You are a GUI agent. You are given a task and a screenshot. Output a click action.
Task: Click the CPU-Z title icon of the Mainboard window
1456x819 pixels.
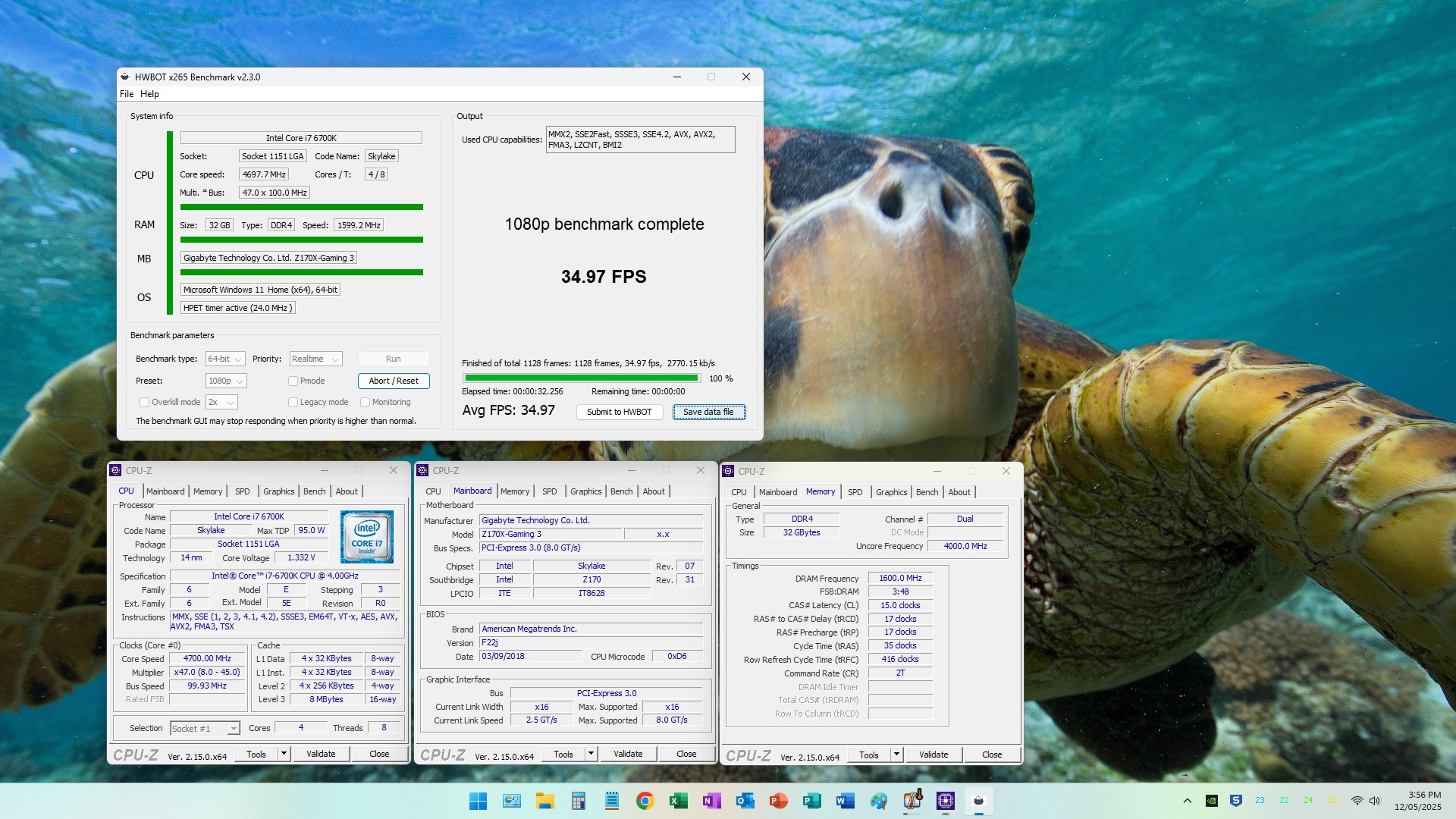pos(423,470)
